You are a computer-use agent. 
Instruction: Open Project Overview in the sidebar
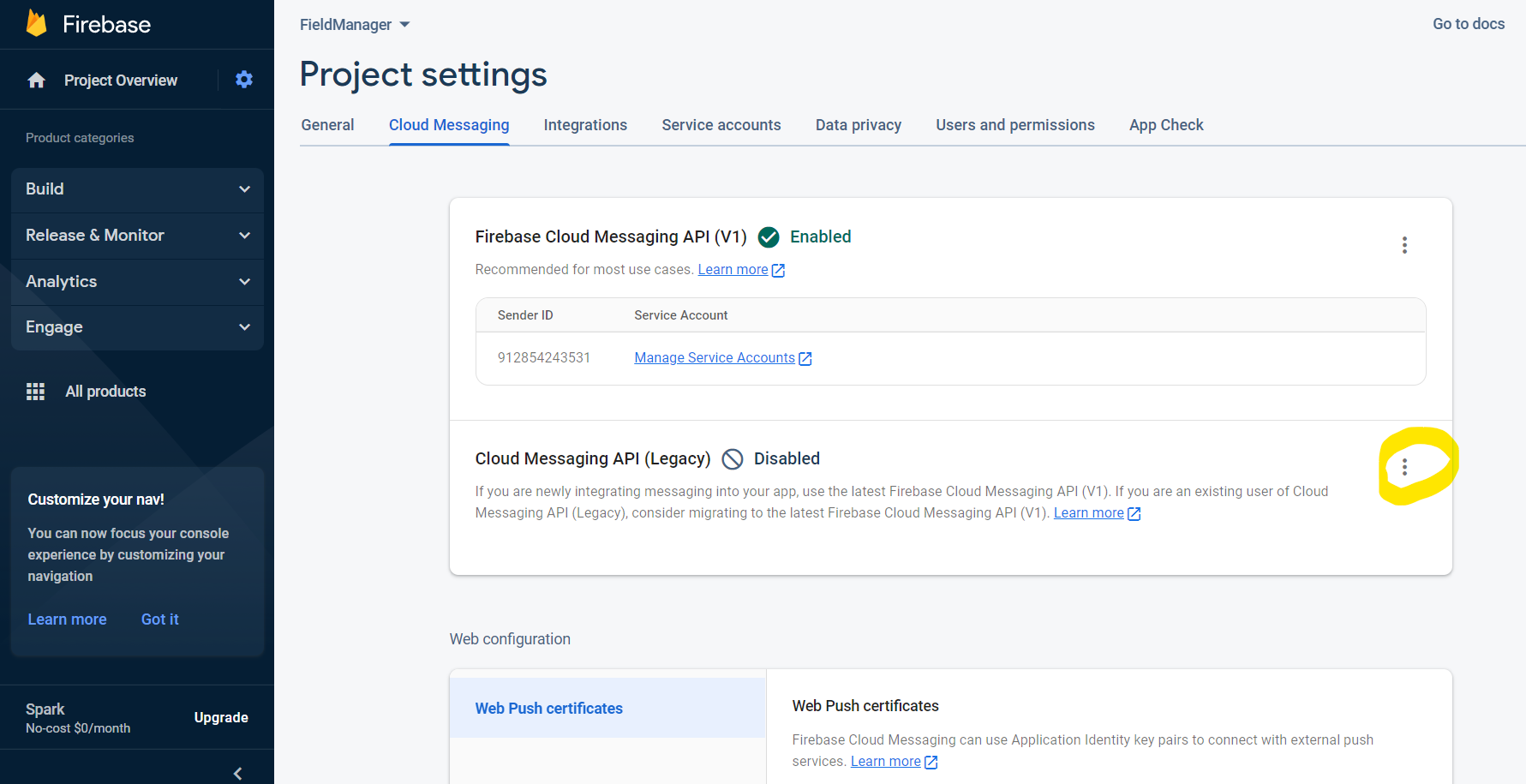coord(121,81)
